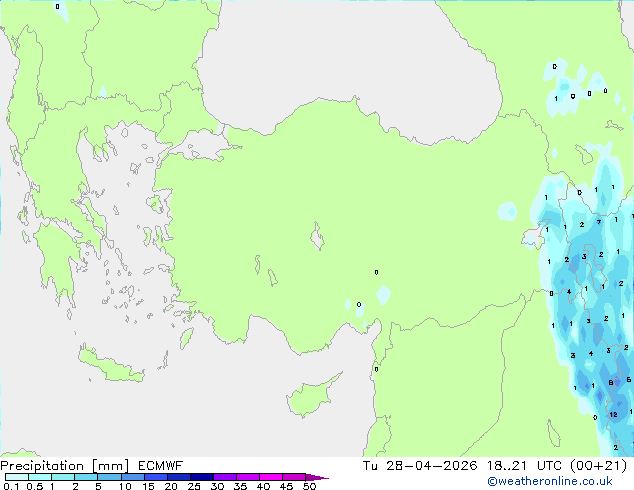
Task: Click the Crete island on the map
Action: 110,365
